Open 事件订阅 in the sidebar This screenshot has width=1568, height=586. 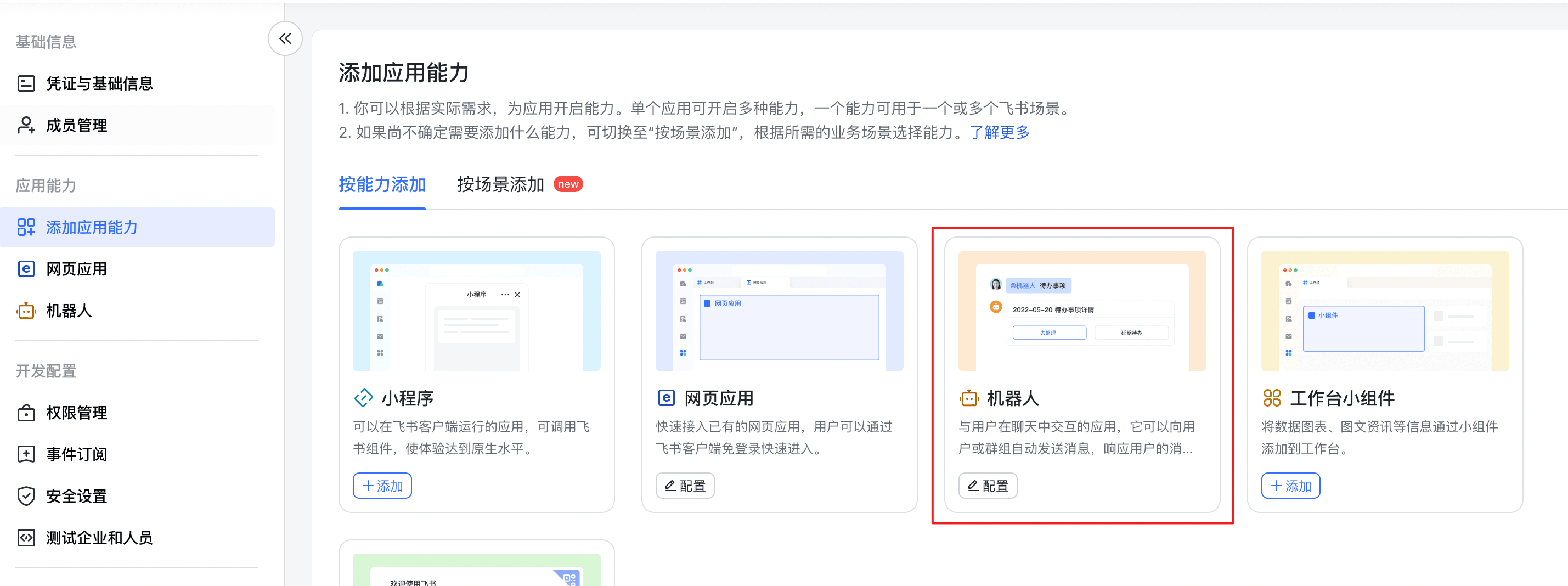point(138,454)
